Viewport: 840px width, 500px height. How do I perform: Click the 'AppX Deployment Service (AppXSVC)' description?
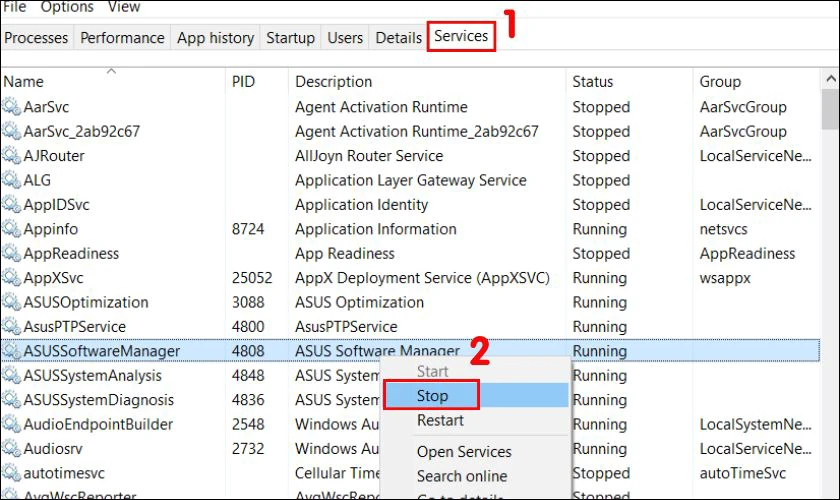[x=422, y=278]
